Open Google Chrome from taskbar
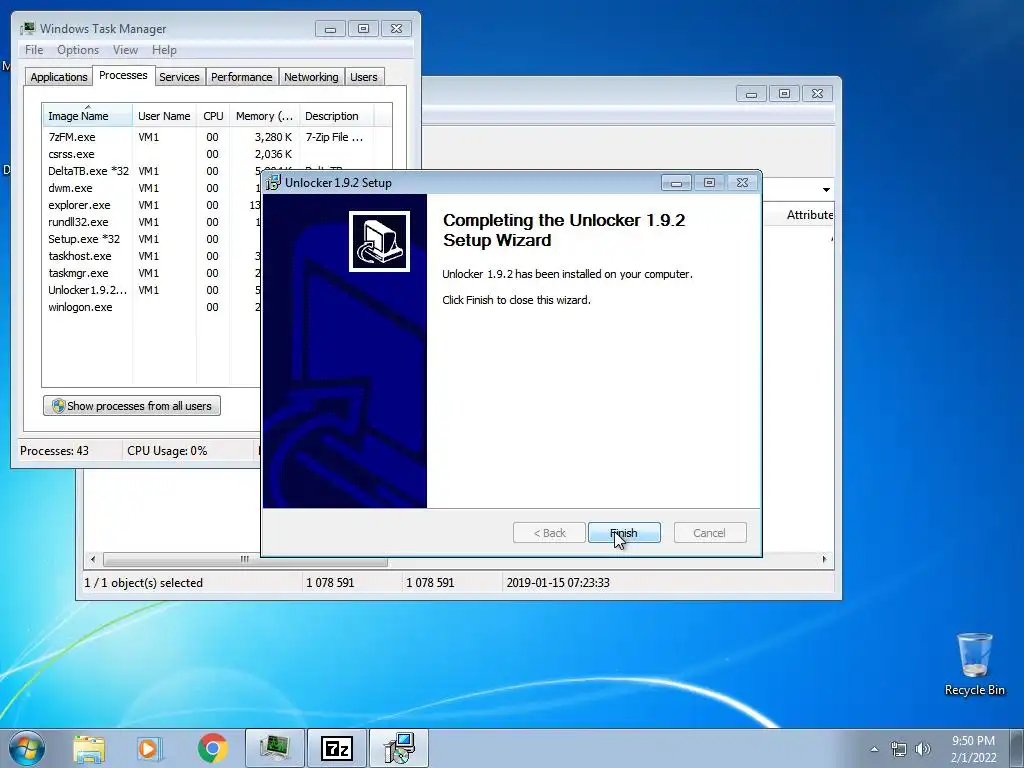Viewport: 1024px width, 768px height. [x=213, y=748]
